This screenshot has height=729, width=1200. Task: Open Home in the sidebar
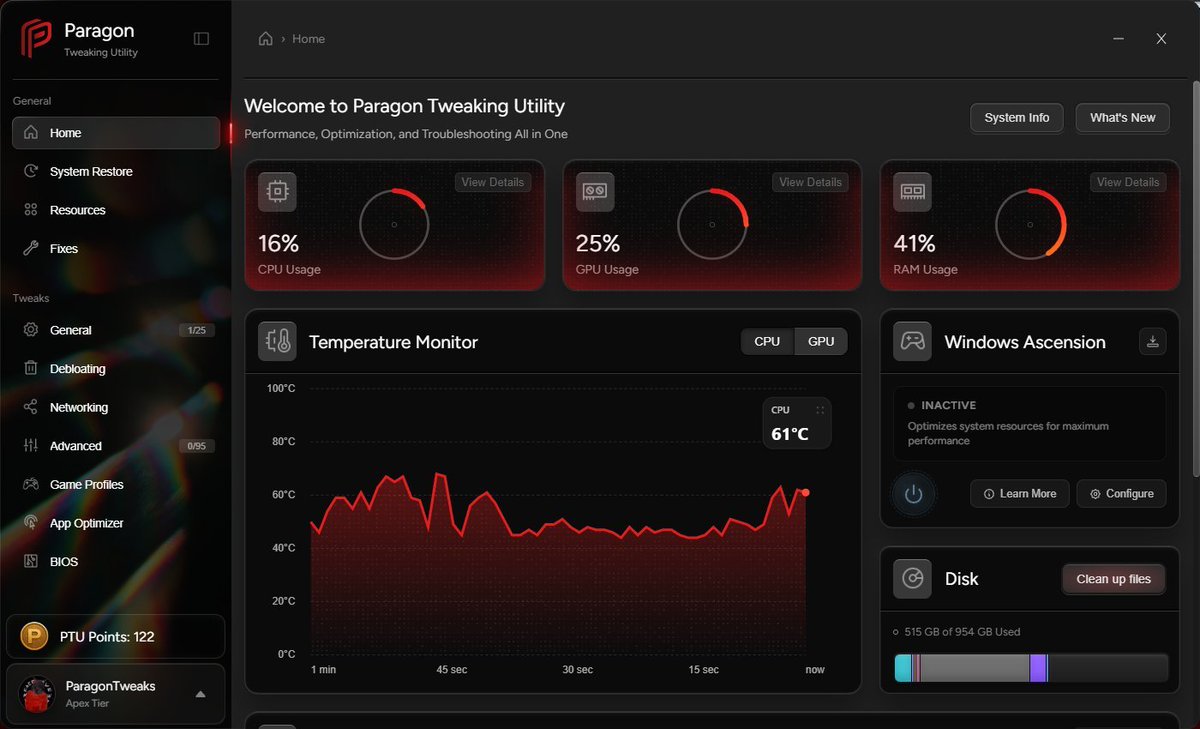(x=116, y=133)
